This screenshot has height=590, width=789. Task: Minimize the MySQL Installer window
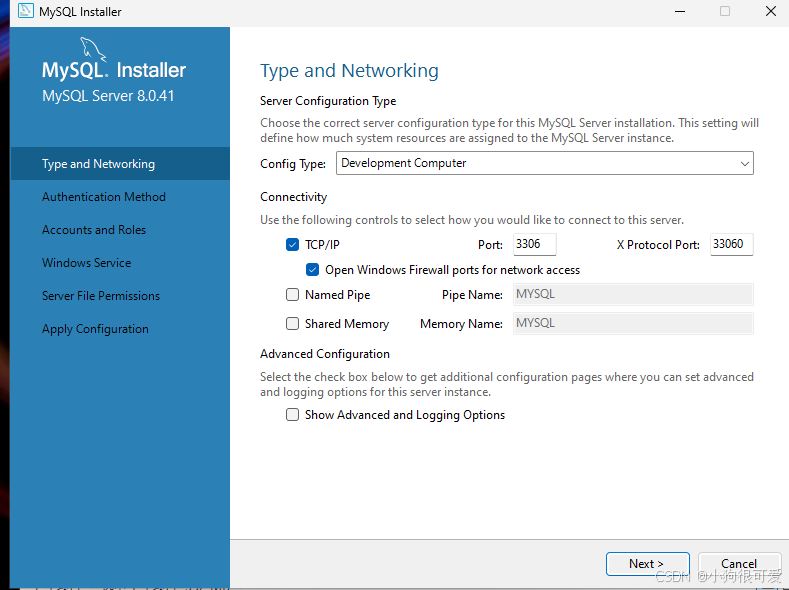point(680,11)
